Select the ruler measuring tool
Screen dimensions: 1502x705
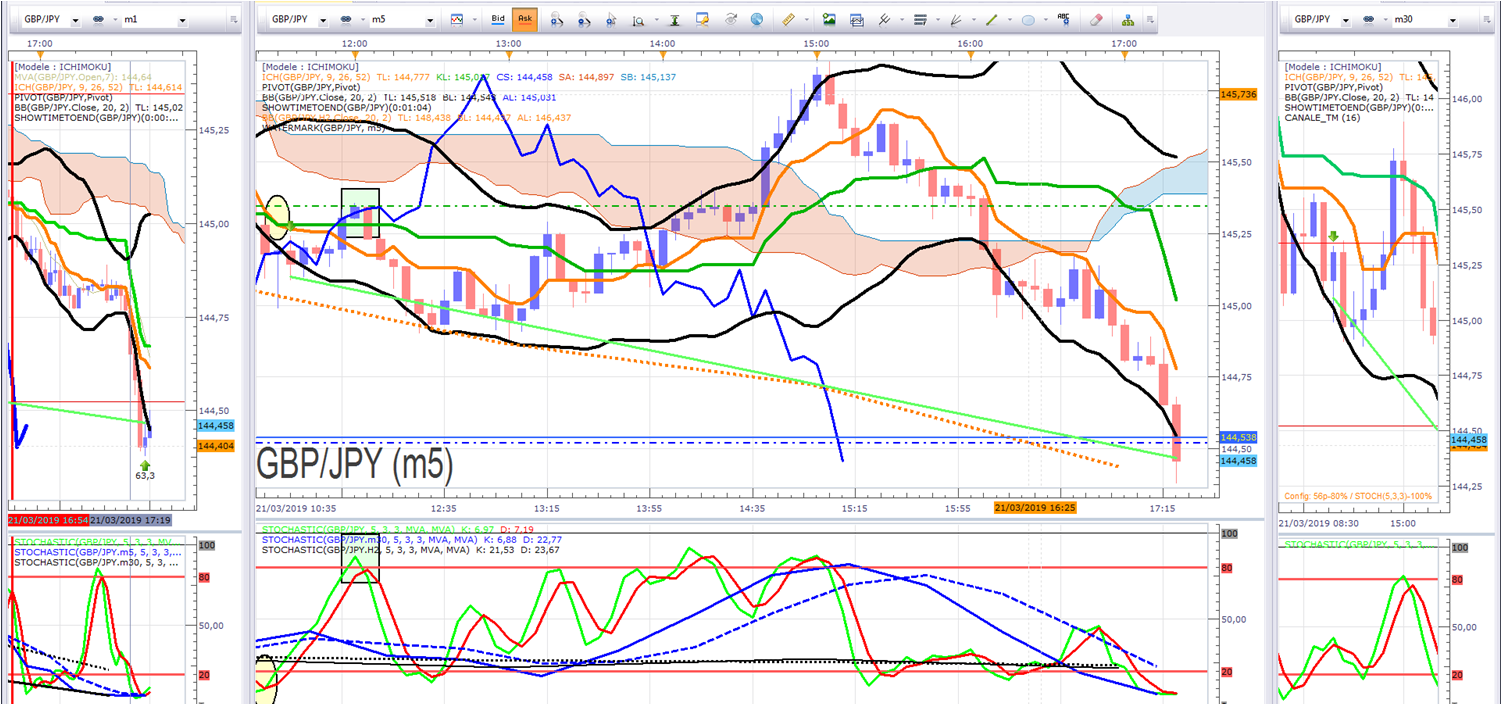click(788, 19)
